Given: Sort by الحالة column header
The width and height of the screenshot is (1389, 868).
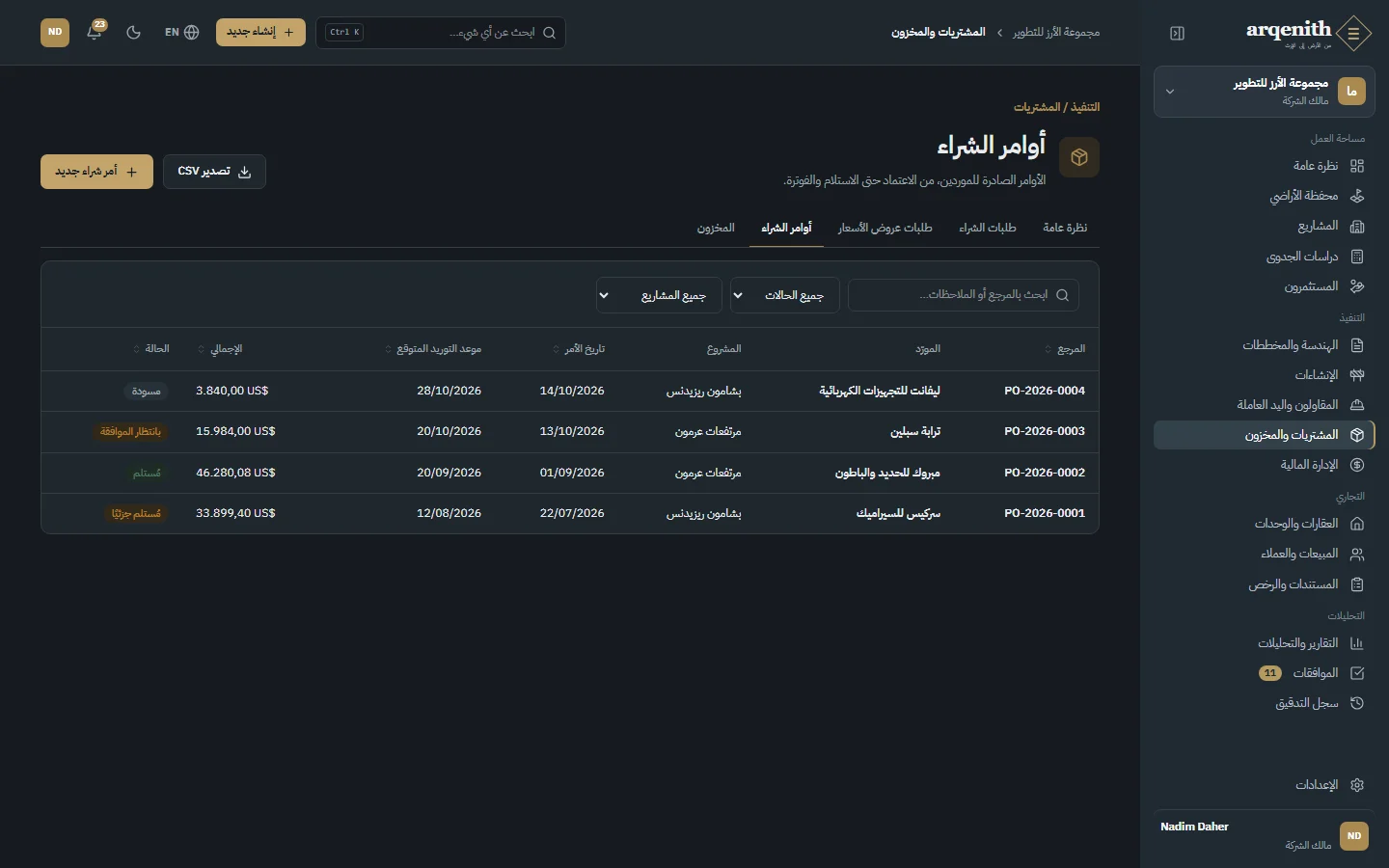Looking at the screenshot, I should coord(151,349).
